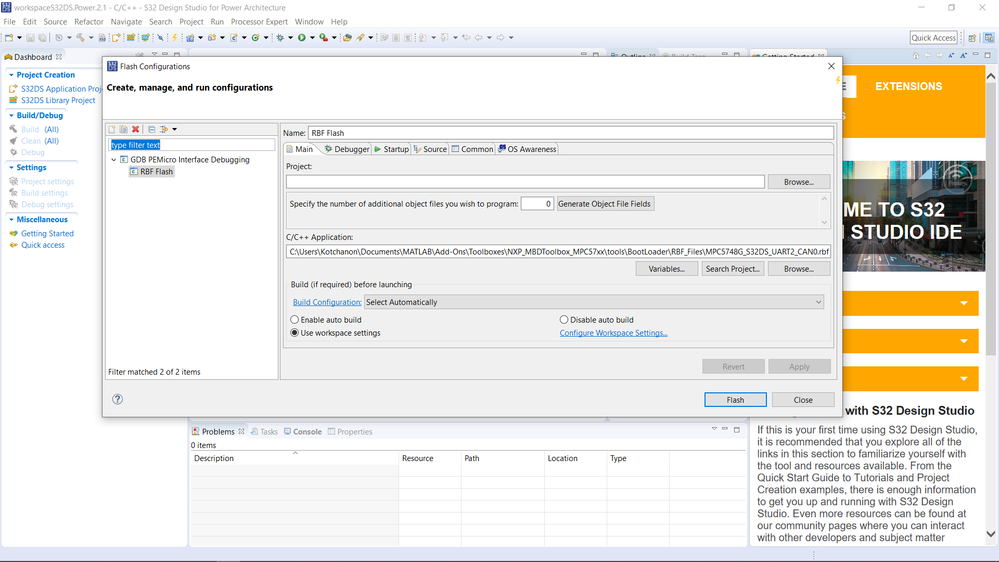
Task: Click the back navigation arrow in toolbar
Action: pos(478,38)
